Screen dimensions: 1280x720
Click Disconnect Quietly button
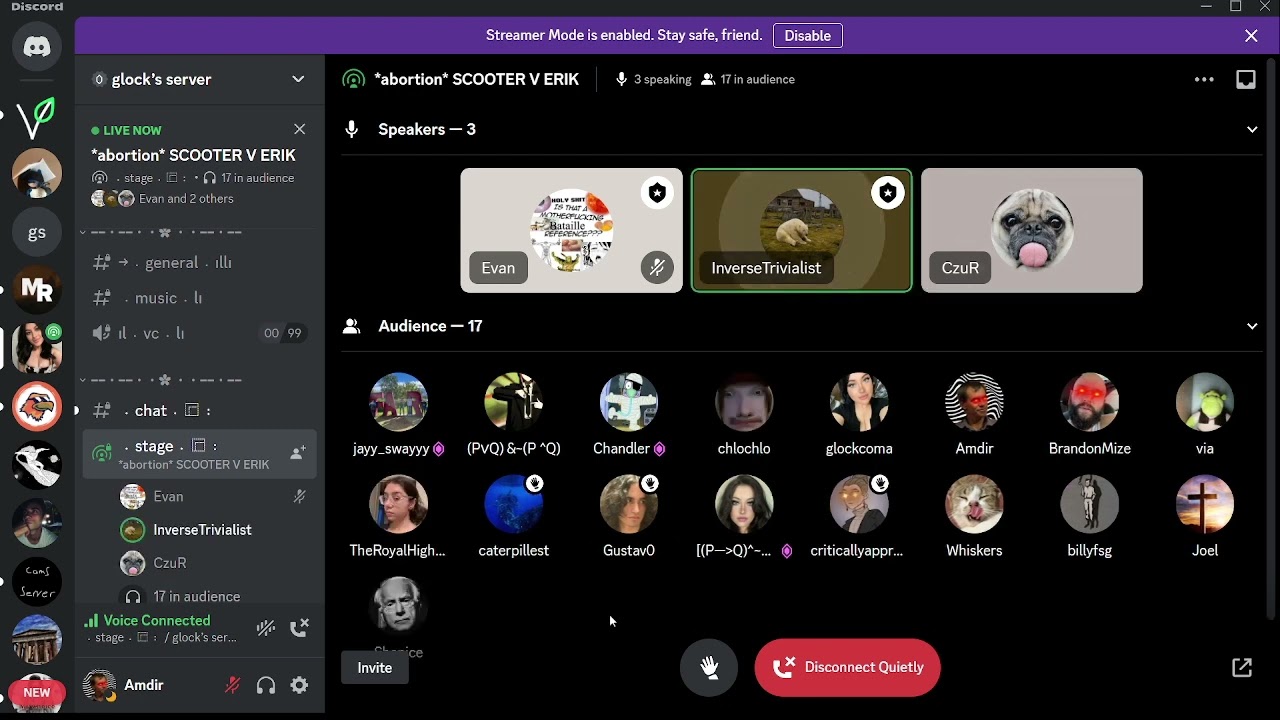tap(847, 668)
